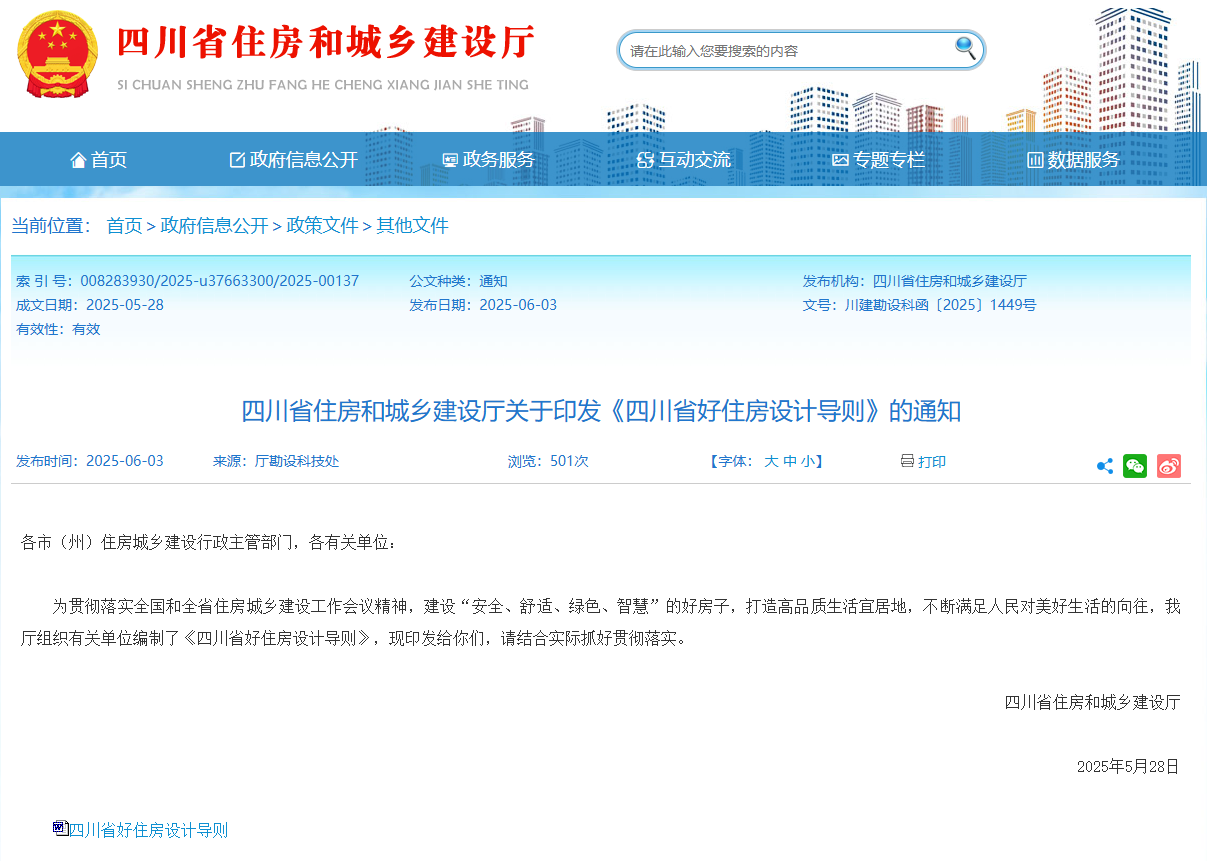Viewport: 1207px width, 861px height.
Task: Share the article via WeChat icon
Action: (x=1135, y=466)
